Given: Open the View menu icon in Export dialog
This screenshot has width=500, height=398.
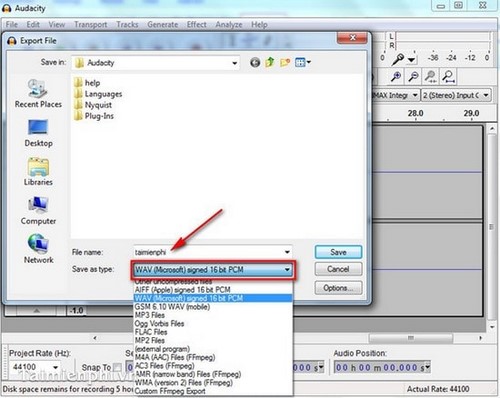Looking at the screenshot, I should 303,62.
